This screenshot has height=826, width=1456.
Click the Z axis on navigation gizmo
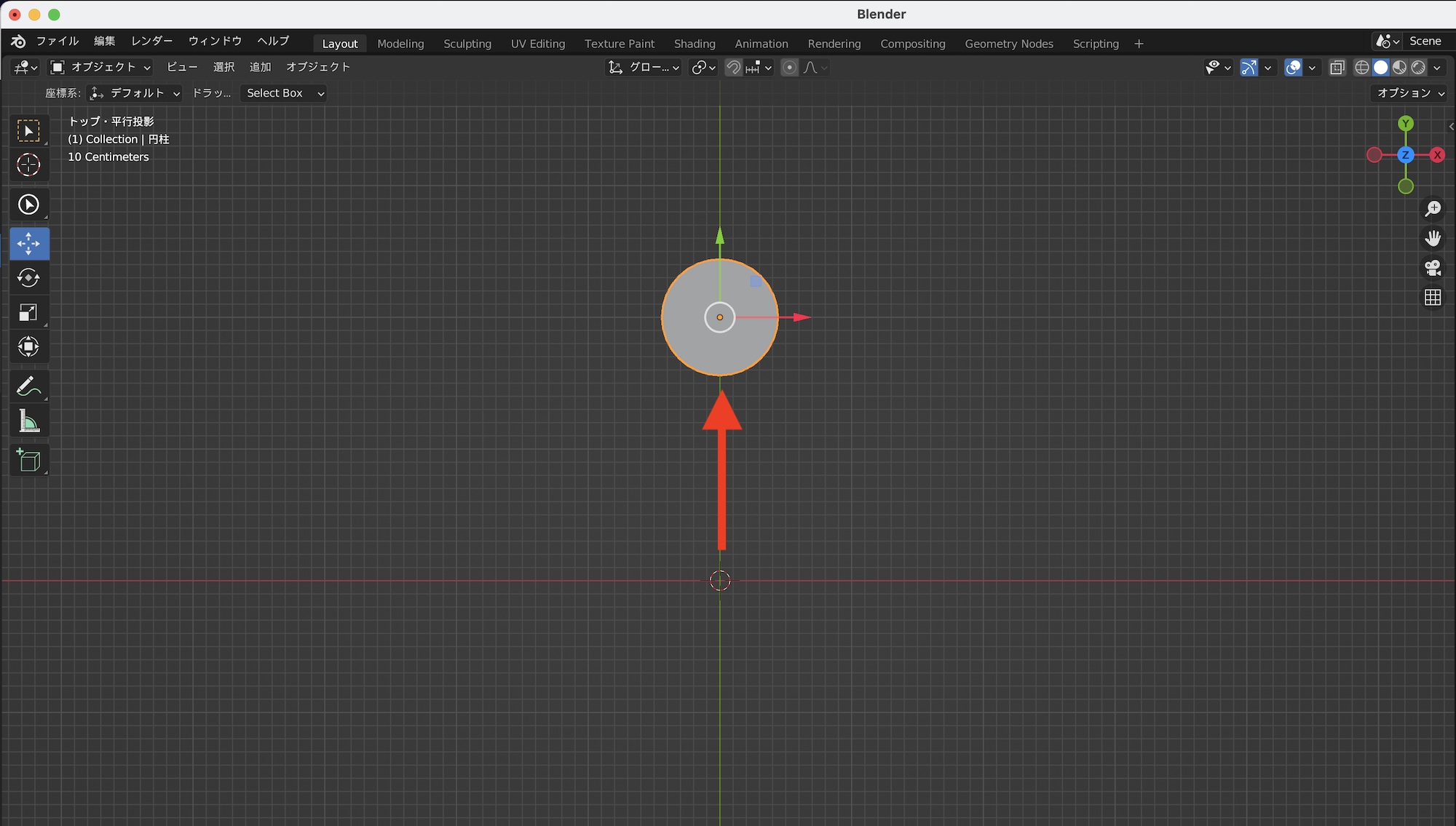point(1405,155)
